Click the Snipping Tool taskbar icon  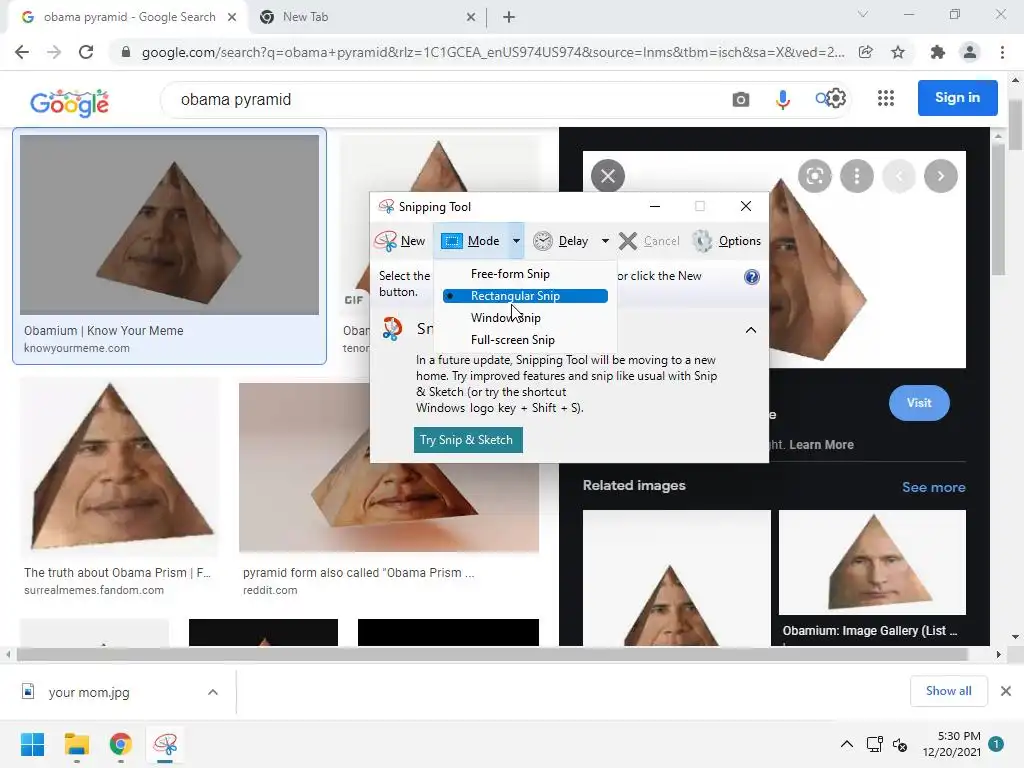(x=165, y=744)
